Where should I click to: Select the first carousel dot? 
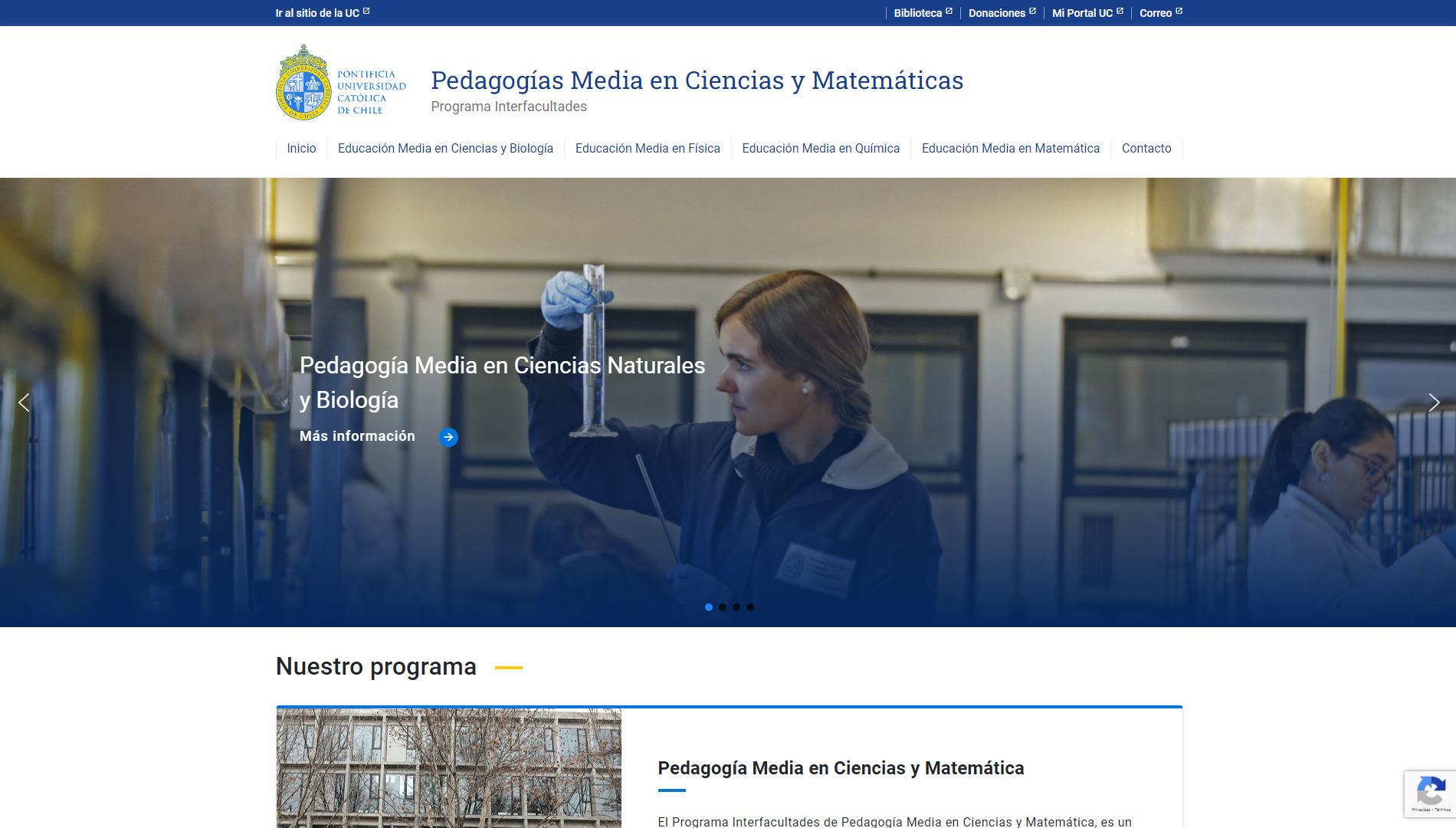click(709, 607)
